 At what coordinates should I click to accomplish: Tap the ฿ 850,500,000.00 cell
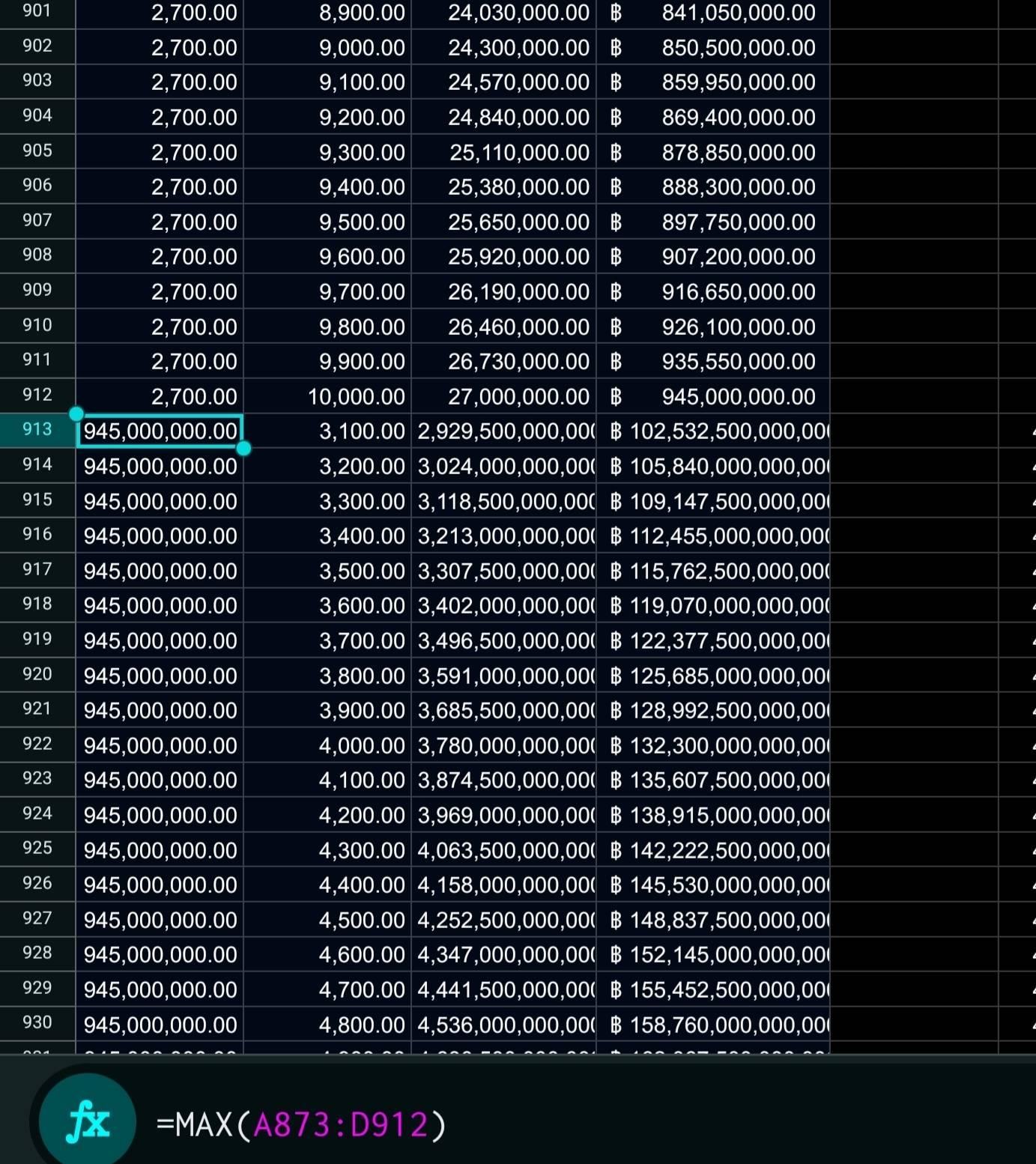click(x=713, y=46)
